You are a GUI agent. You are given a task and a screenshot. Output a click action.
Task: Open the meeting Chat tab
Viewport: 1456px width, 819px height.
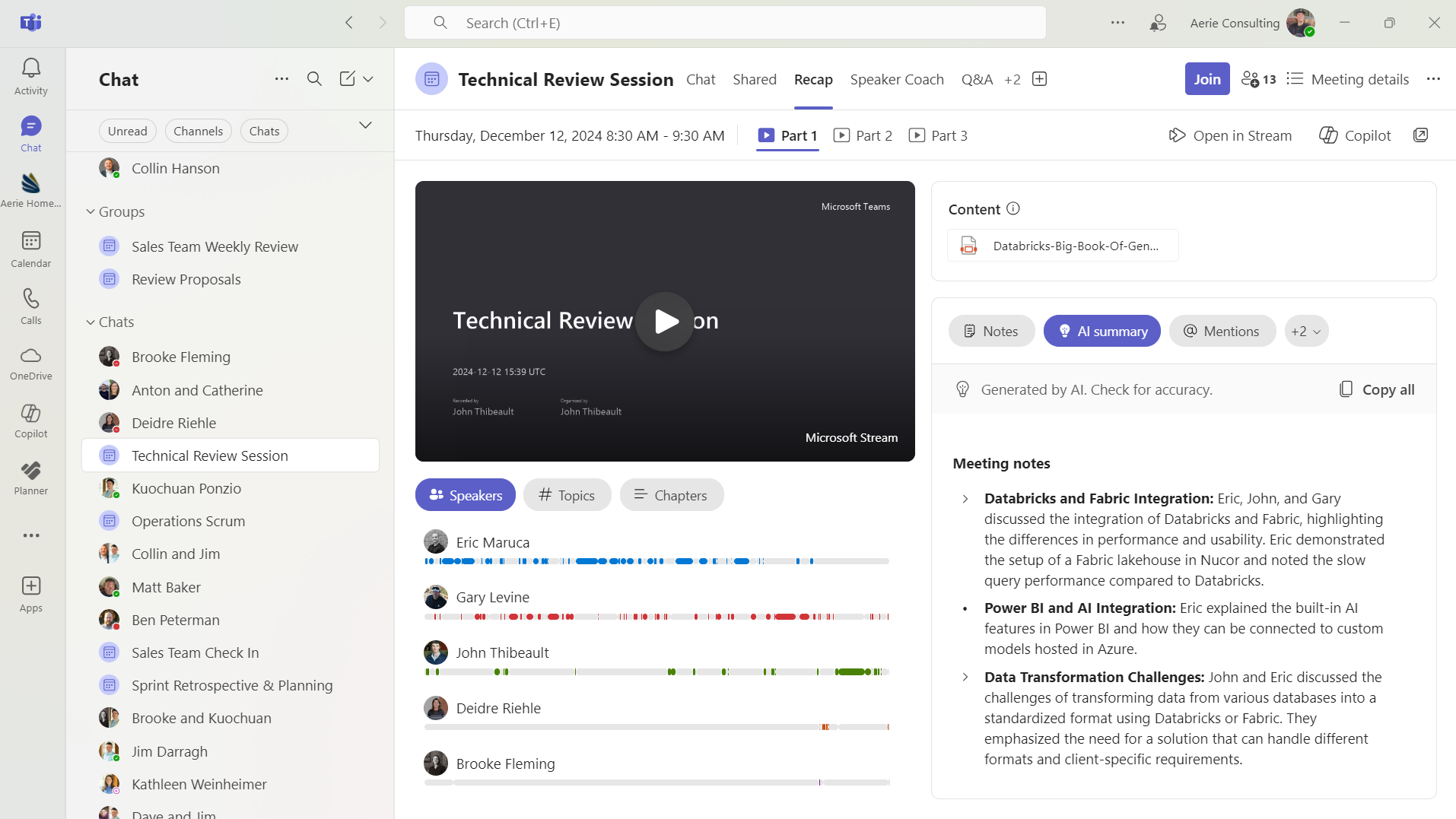click(x=701, y=79)
